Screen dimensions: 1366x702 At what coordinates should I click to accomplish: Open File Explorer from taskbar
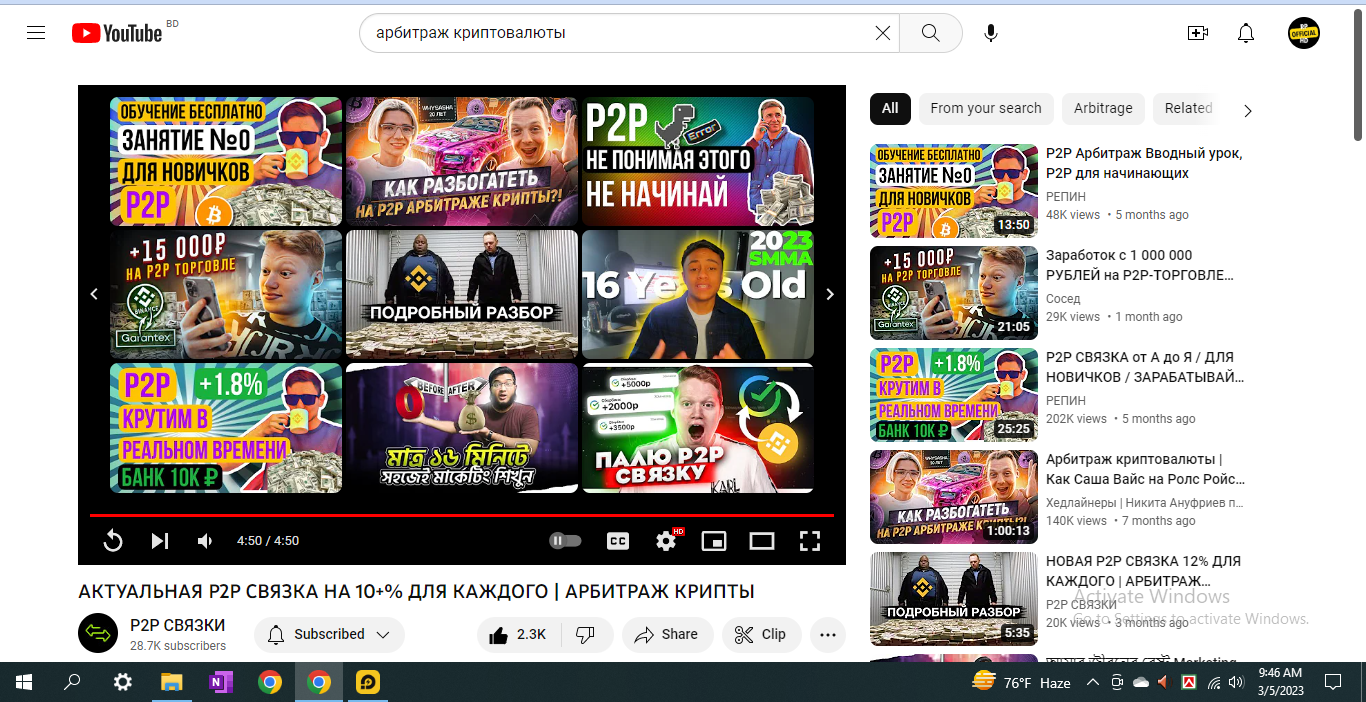pos(171,682)
